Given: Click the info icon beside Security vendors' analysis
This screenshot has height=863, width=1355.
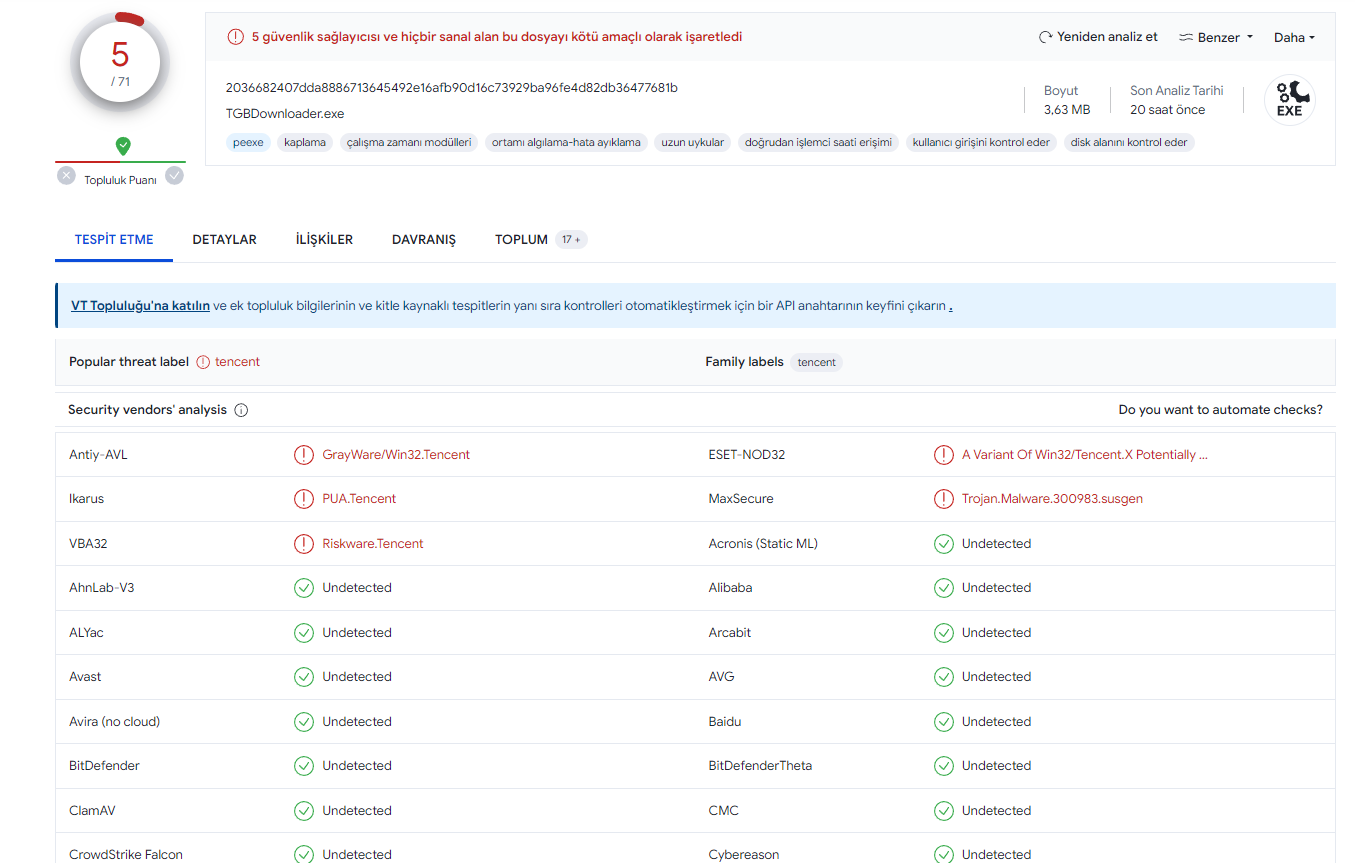Looking at the screenshot, I should (241, 410).
